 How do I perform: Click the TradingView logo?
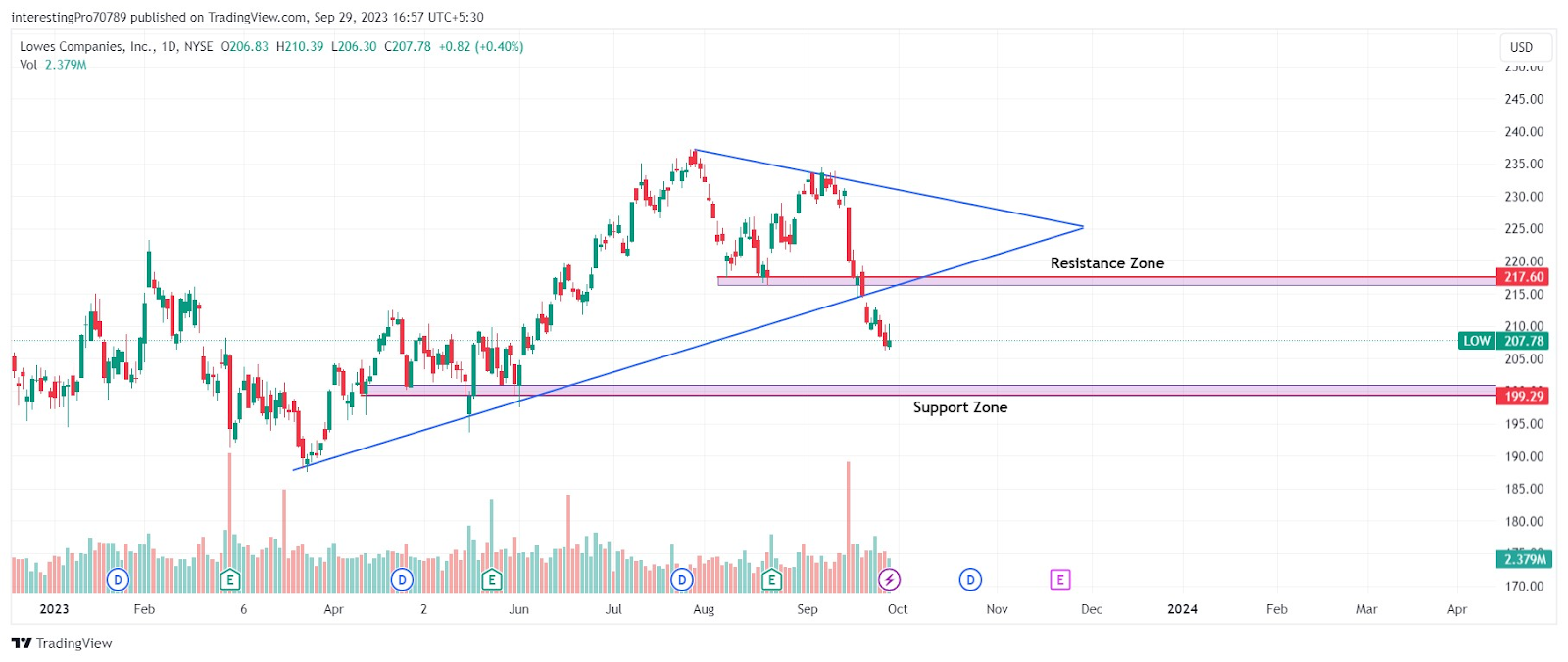(62, 643)
